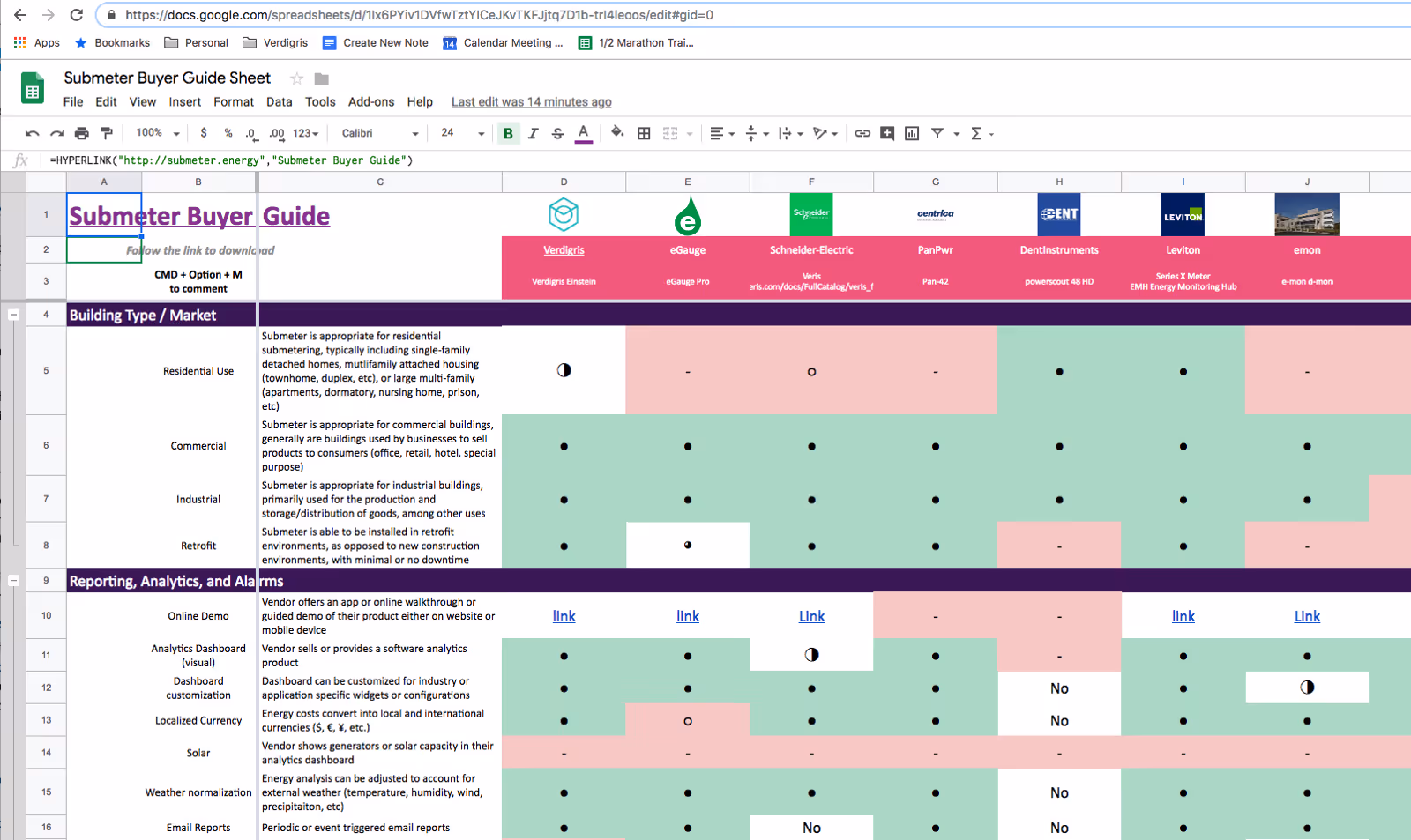Collapse the Building Type / Market row group
The width and height of the screenshot is (1411, 840).
tap(13, 315)
